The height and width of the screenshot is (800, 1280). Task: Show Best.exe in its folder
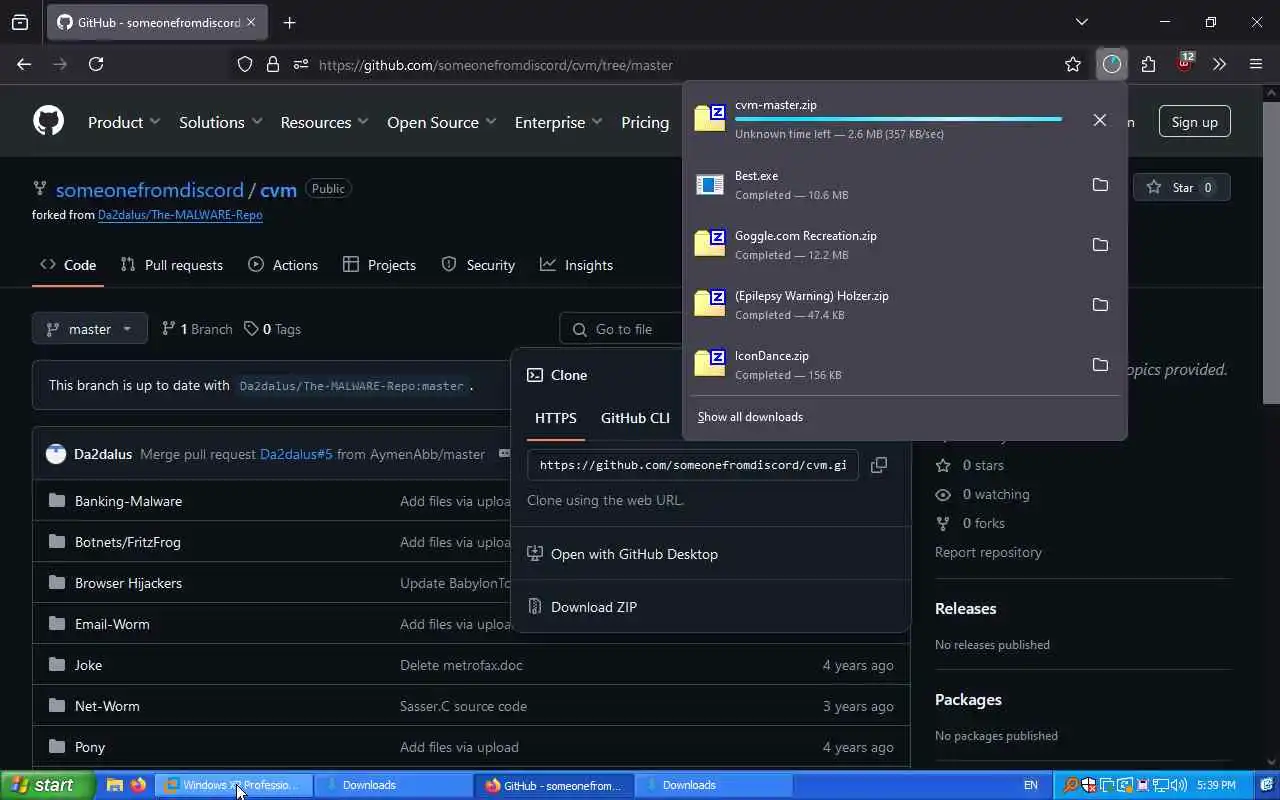(1100, 185)
